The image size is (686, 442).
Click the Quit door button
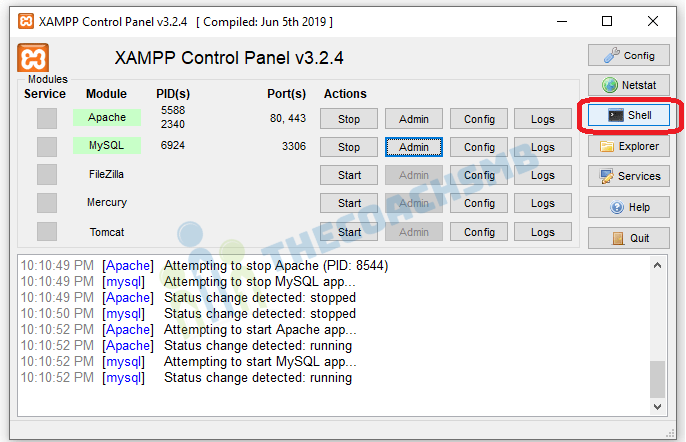click(629, 238)
